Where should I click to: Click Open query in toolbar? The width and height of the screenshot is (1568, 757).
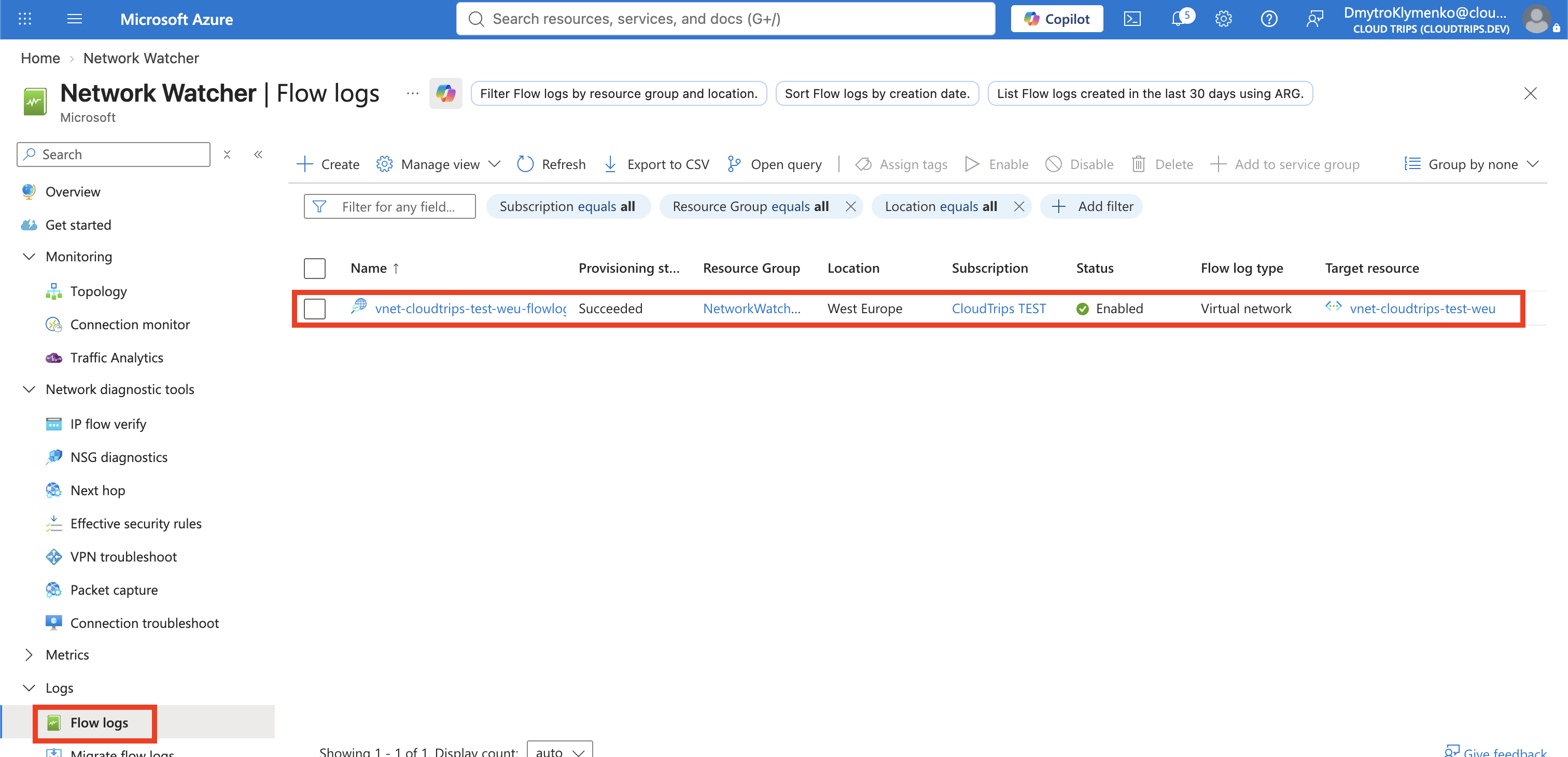pos(774,164)
